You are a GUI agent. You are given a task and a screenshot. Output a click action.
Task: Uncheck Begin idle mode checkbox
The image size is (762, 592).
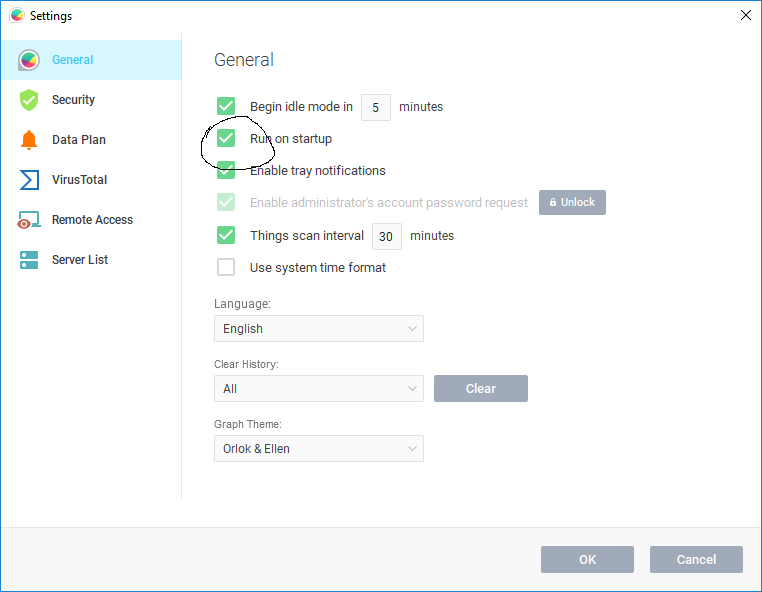coord(226,106)
